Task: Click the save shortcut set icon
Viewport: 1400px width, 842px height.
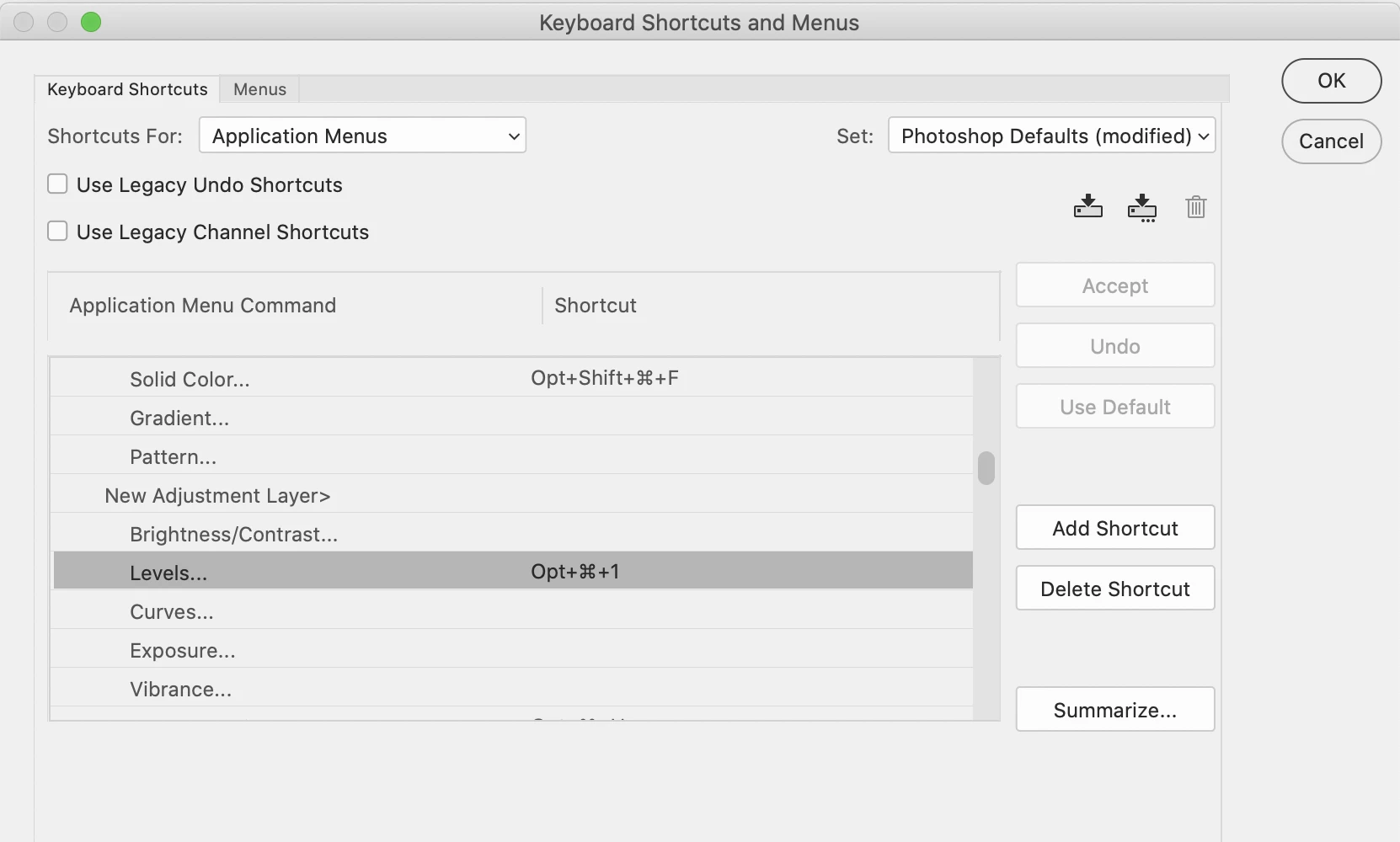Action: (1087, 206)
